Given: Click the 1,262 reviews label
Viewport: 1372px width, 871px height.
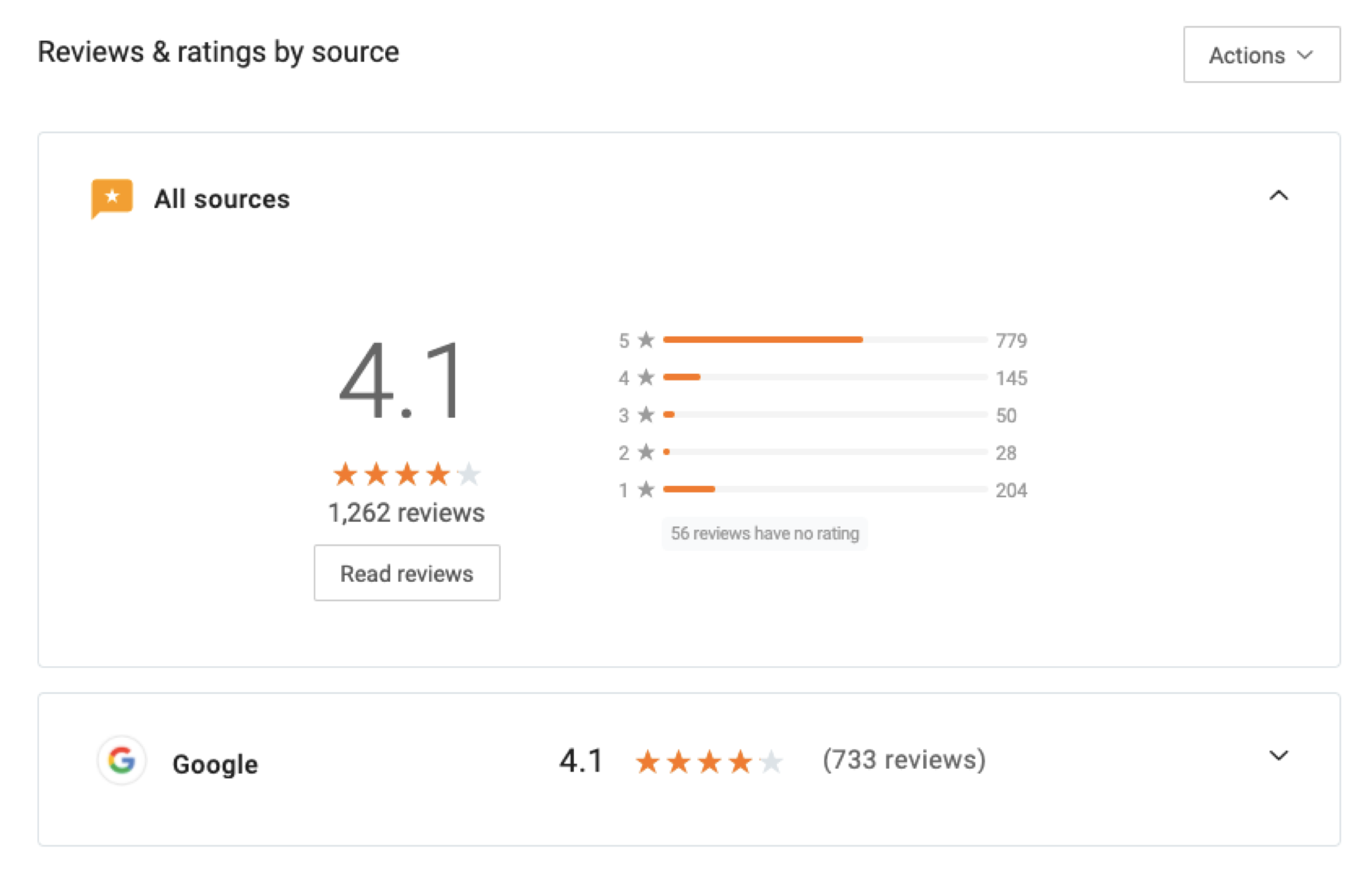Looking at the screenshot, I should point(406,513).
